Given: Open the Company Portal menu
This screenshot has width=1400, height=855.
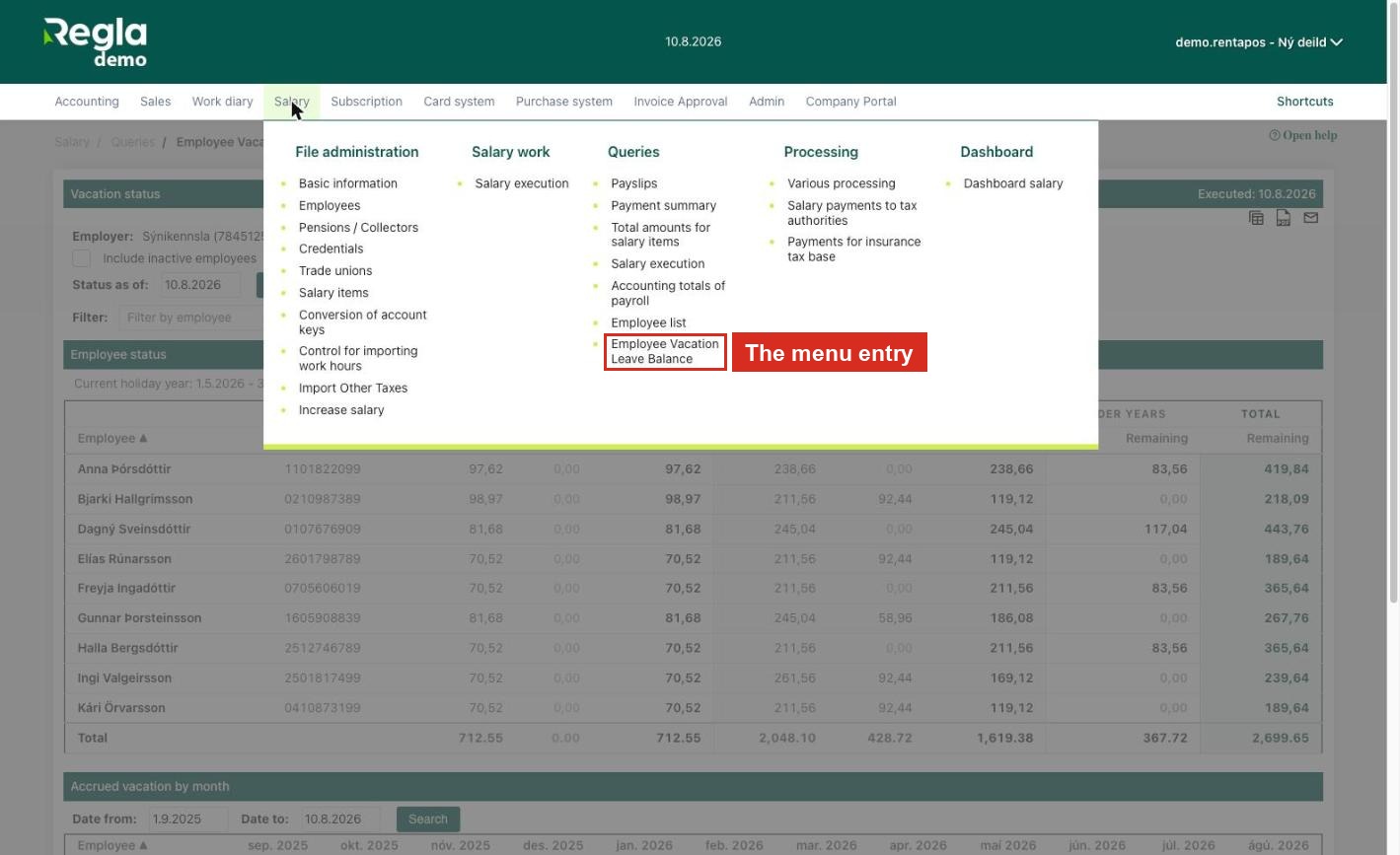Looking at the screenshot, I should point(850,102).
